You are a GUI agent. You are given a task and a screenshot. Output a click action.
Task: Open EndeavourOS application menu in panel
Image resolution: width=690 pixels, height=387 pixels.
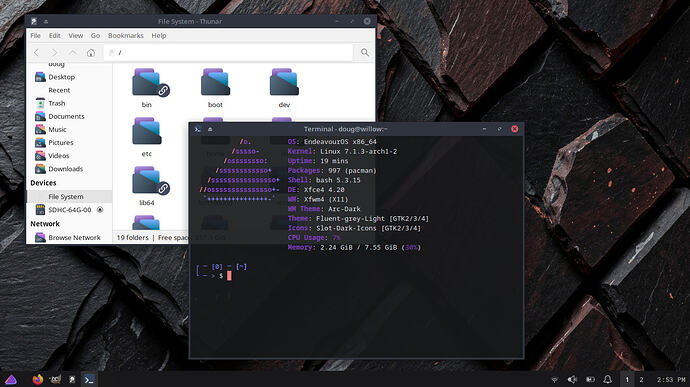coord(11,380)
